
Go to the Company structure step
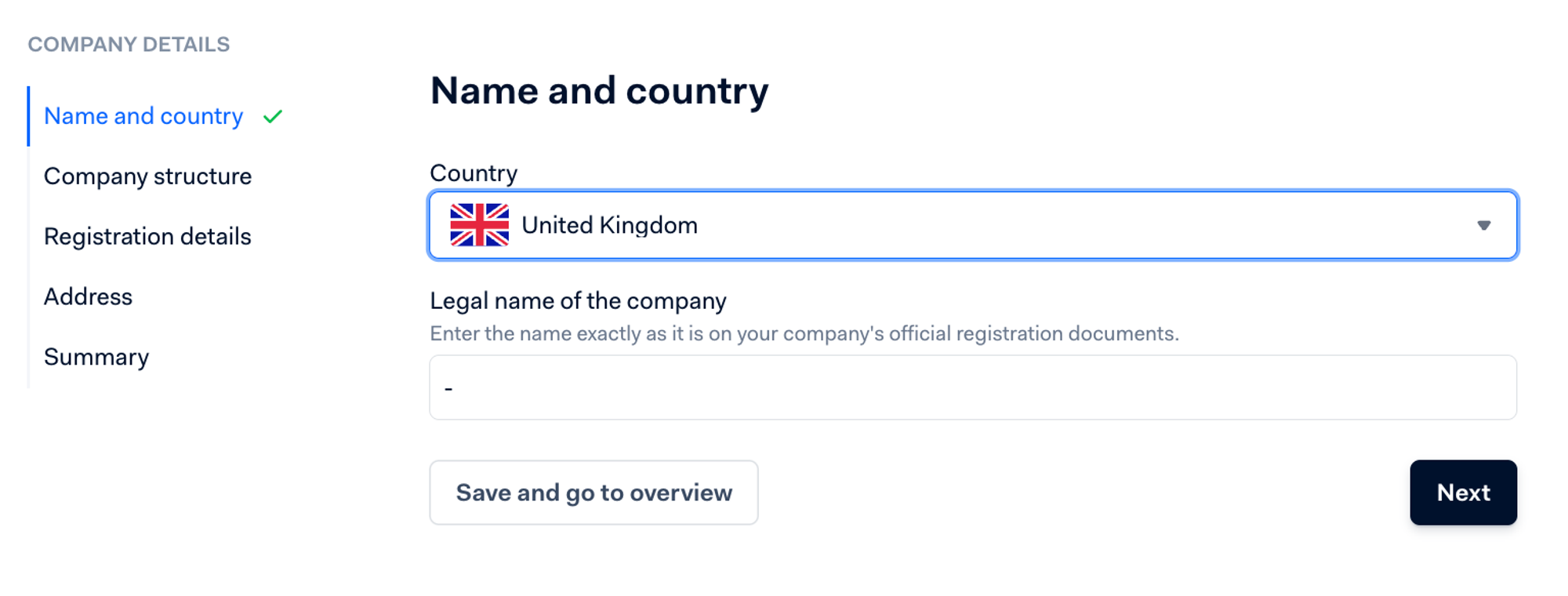pyautogui.click(x=147, y=176)
